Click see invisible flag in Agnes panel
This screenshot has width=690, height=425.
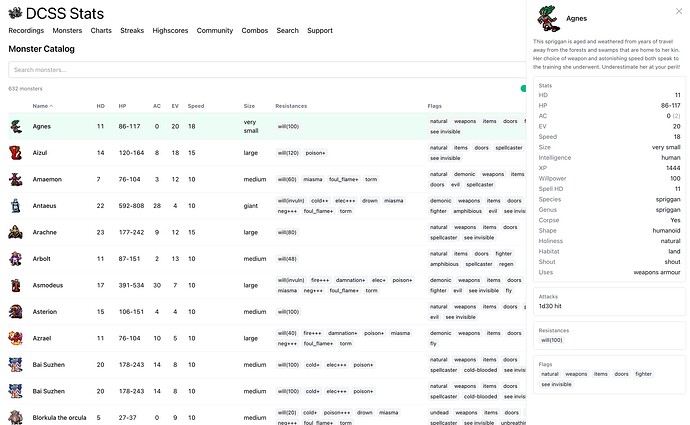pos(556,384)
